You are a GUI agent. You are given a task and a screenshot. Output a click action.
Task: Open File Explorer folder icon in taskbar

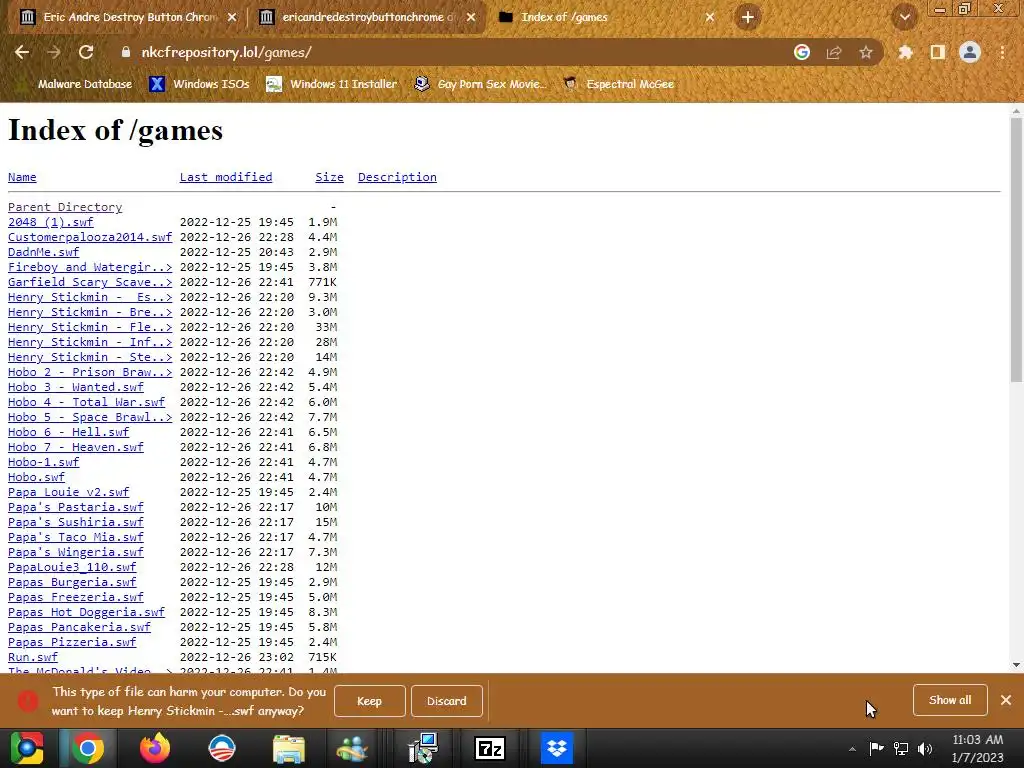click(289, 748)
